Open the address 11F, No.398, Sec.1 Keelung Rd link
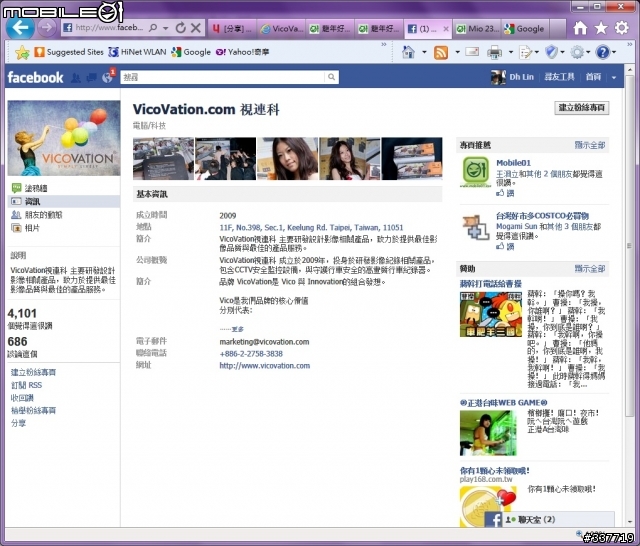This screenshot has width=640, height=546. pos(311,228)
